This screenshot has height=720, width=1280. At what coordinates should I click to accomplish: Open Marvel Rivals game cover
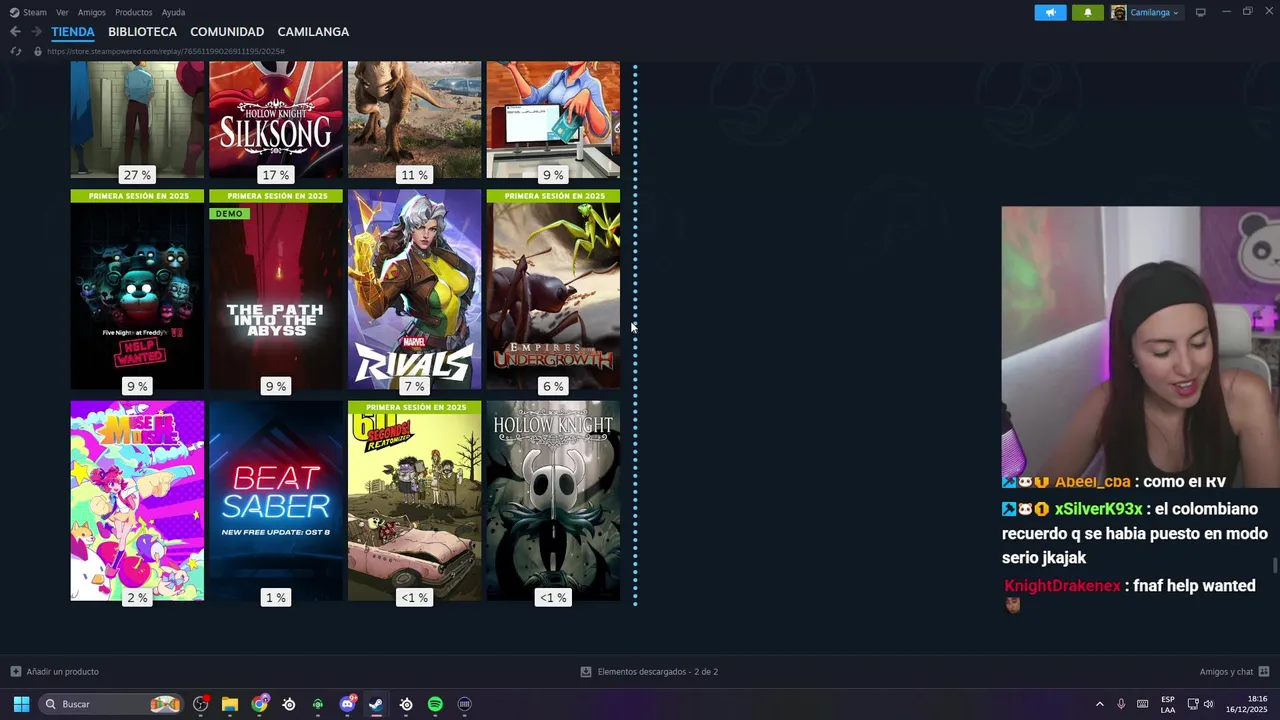[x=414, y=289]
